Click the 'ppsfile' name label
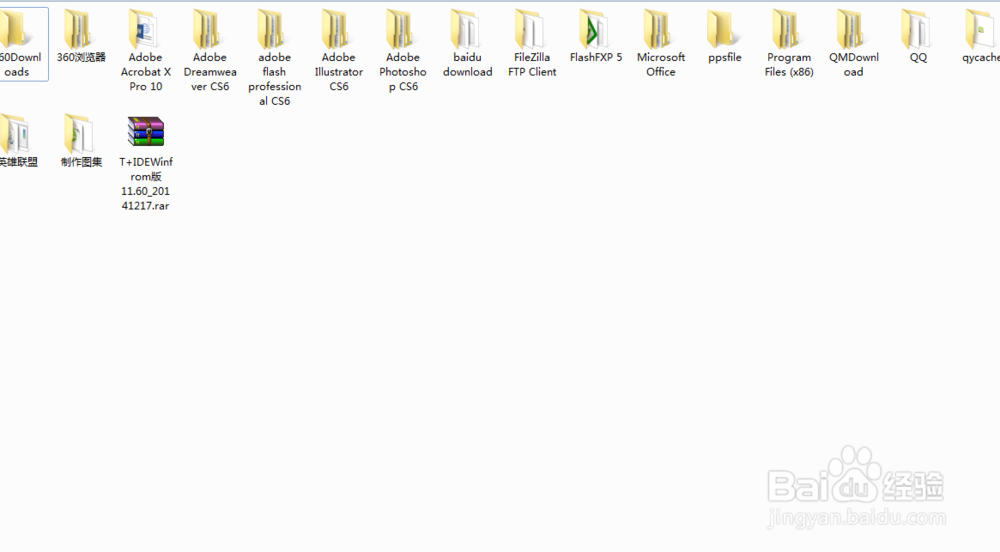Screen dimensions: 1000x552 (724, 58)
